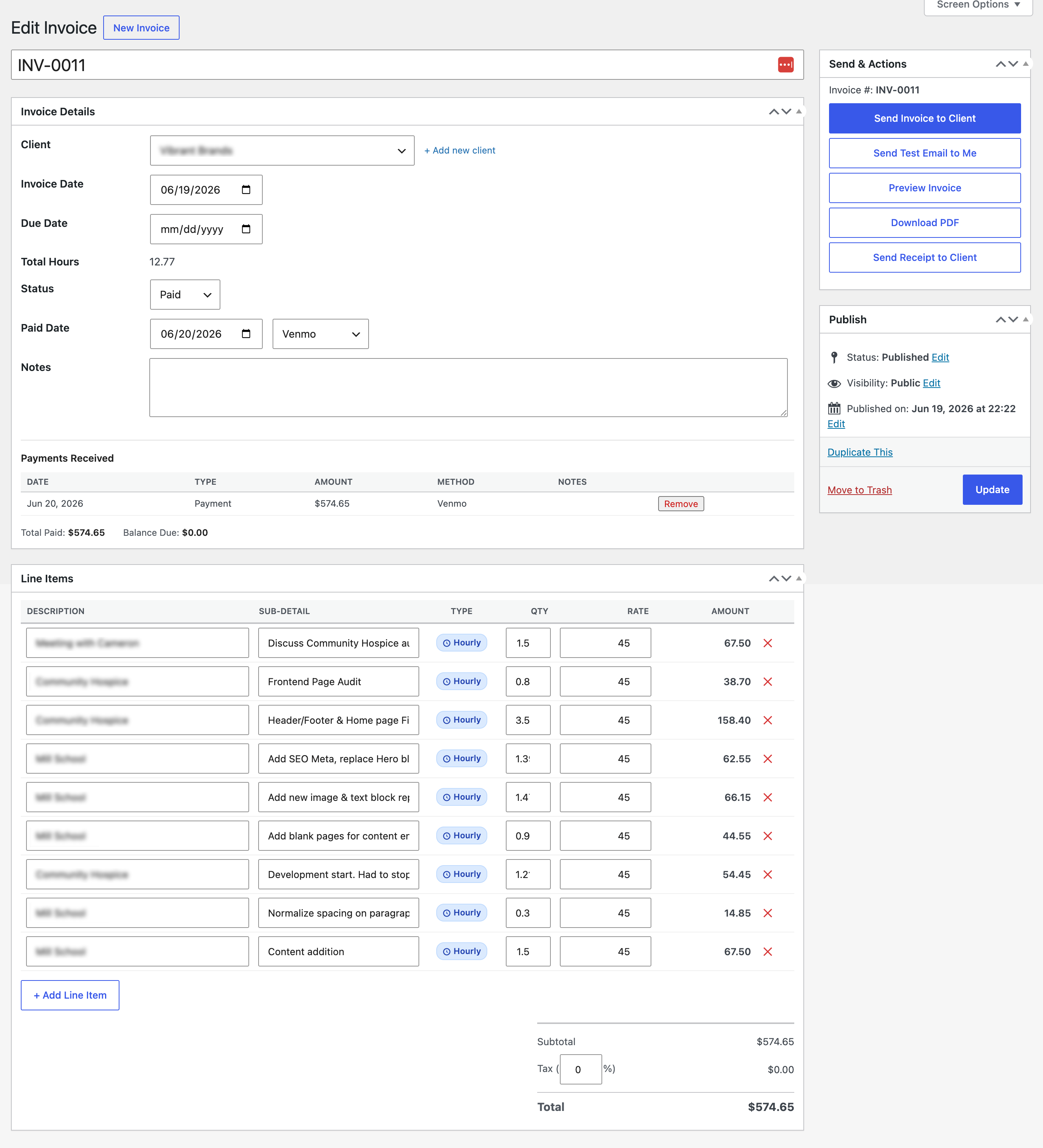This screenshot has width=1043, height=1148.
Task: Click Download PDF button
Action: 925,223
